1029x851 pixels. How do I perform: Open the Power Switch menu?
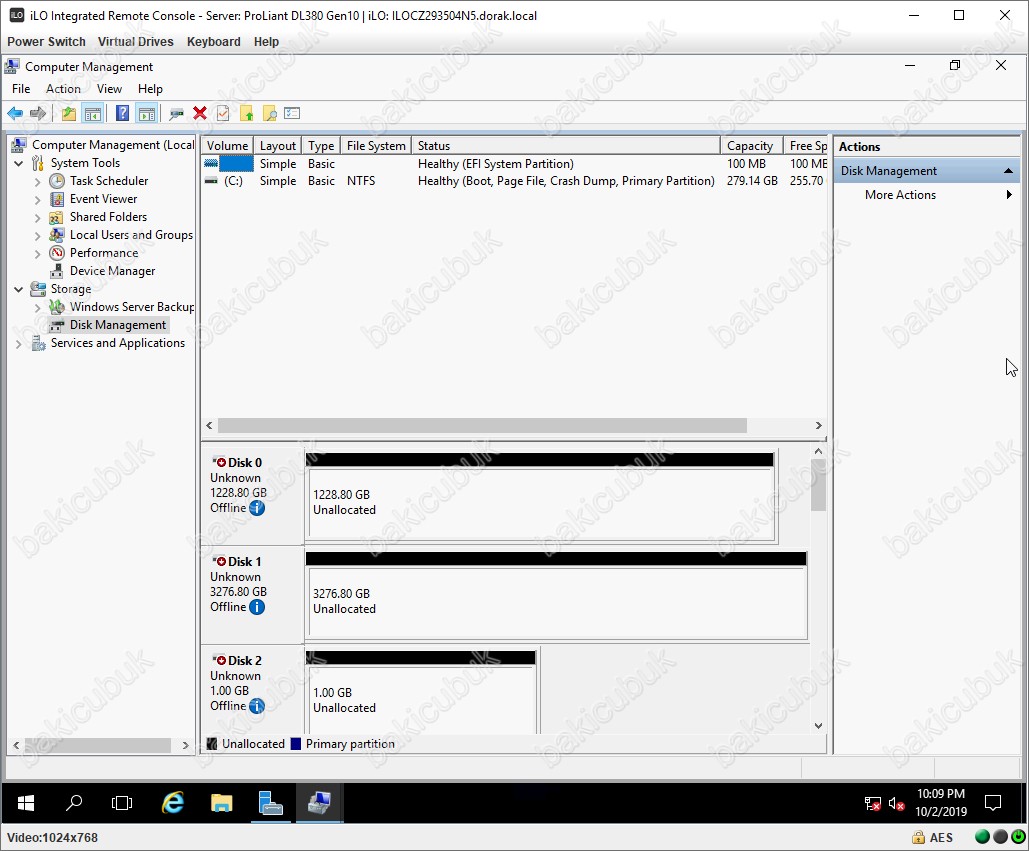(46, 41)
